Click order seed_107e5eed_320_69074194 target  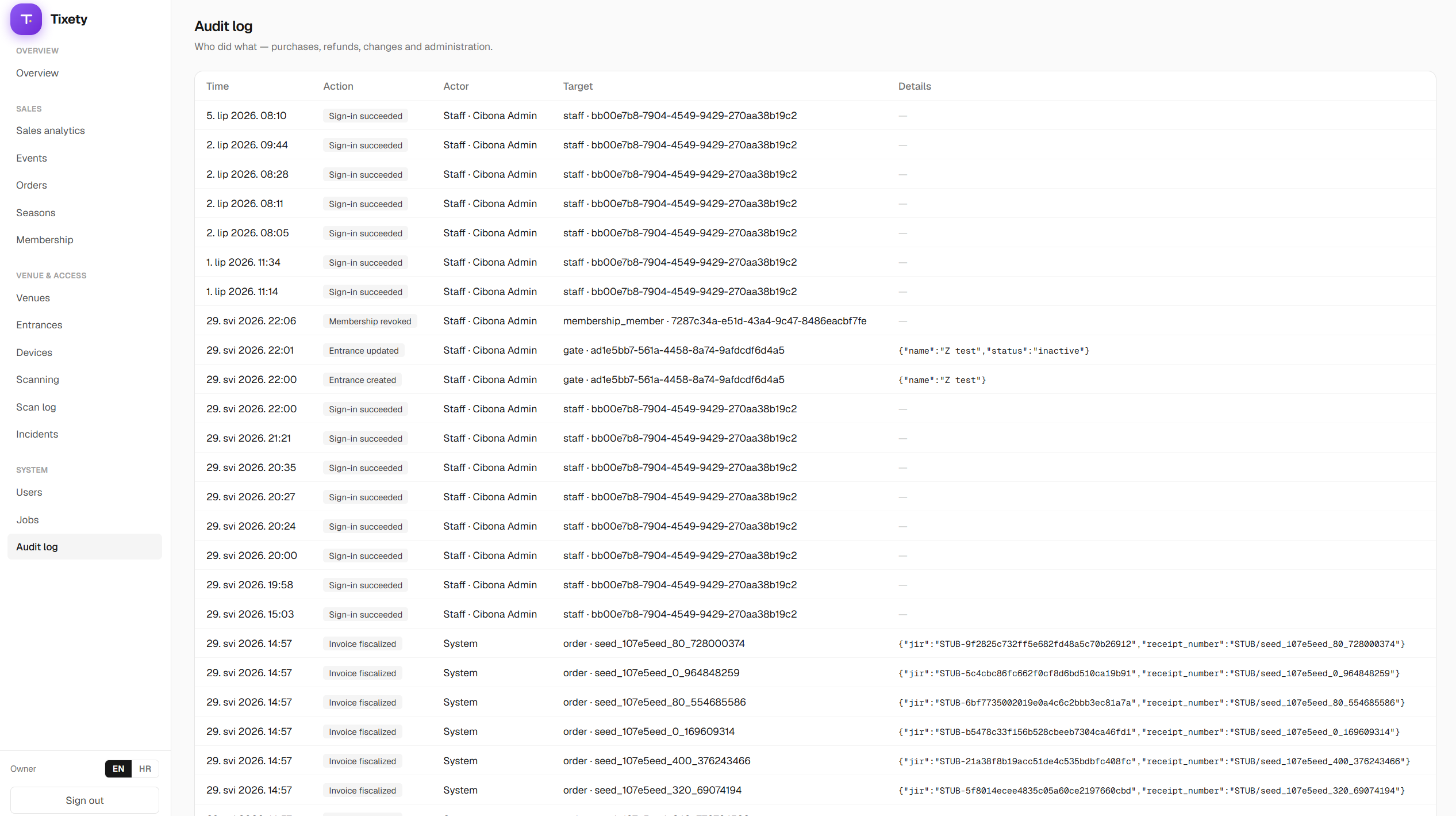coord(652,790)
